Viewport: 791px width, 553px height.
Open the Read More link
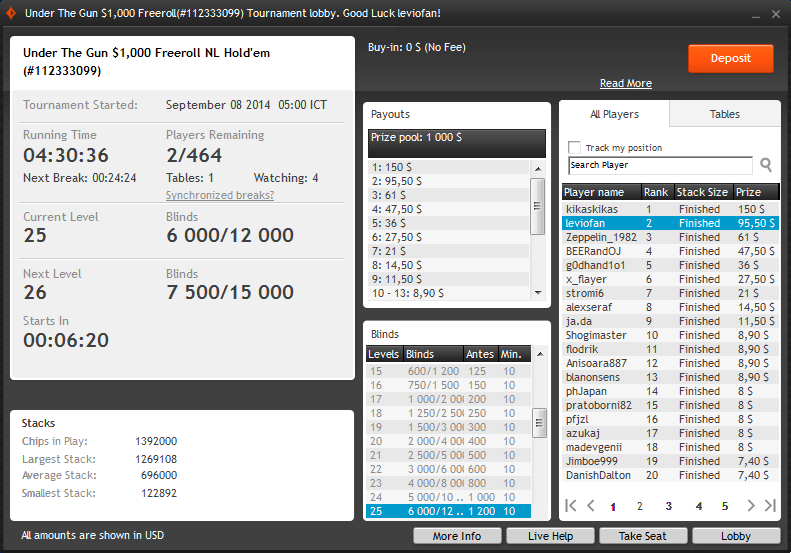pyautogui.click(x=626, y=83)
